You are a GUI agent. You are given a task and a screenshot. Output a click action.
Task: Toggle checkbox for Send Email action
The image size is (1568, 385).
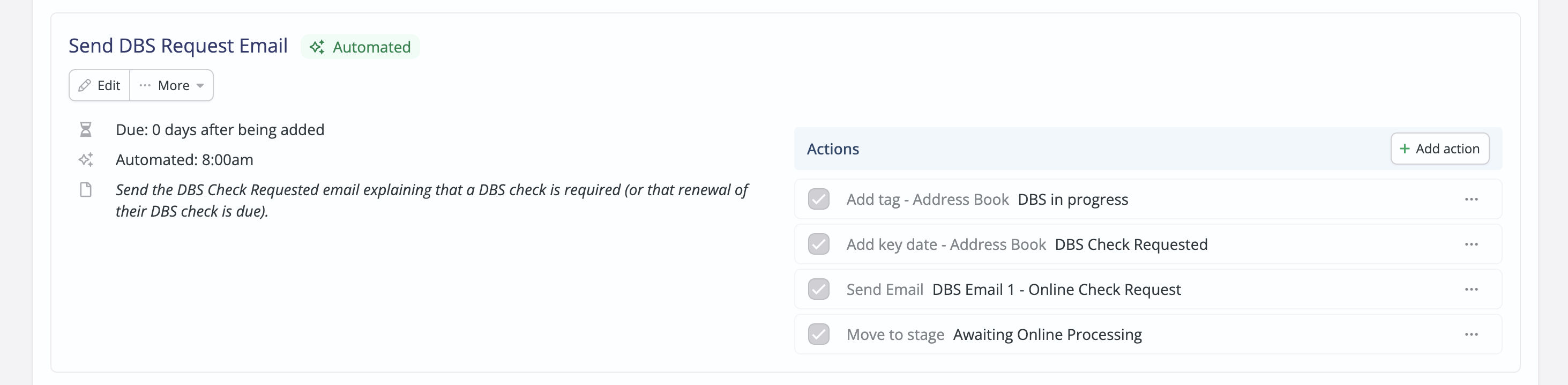click(818, 290)
